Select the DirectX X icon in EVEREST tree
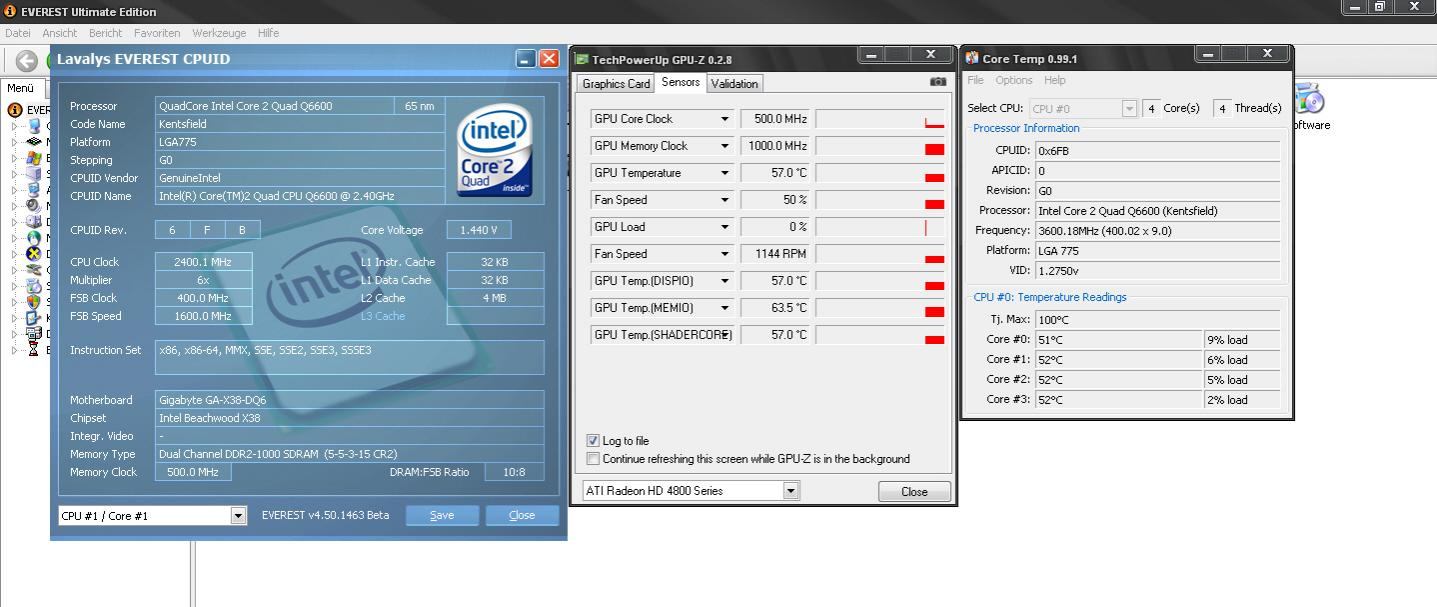The width and height of the screenshot is (1437, 607). point(34,254)
